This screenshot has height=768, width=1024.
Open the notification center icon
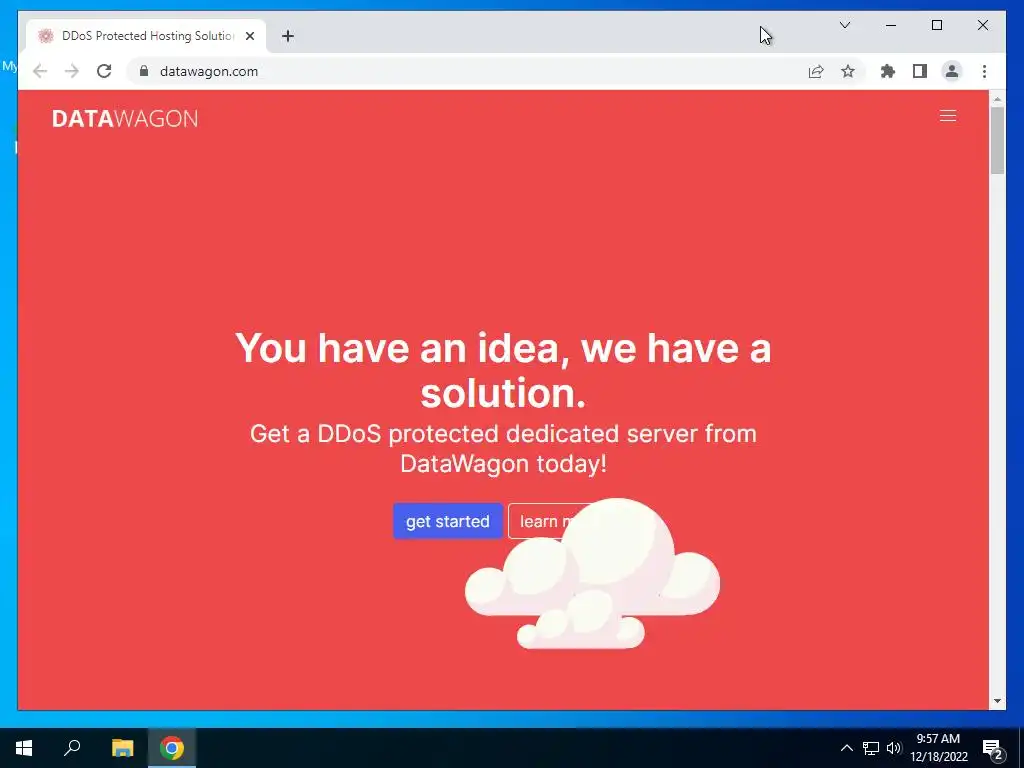[x=993, y=749]
